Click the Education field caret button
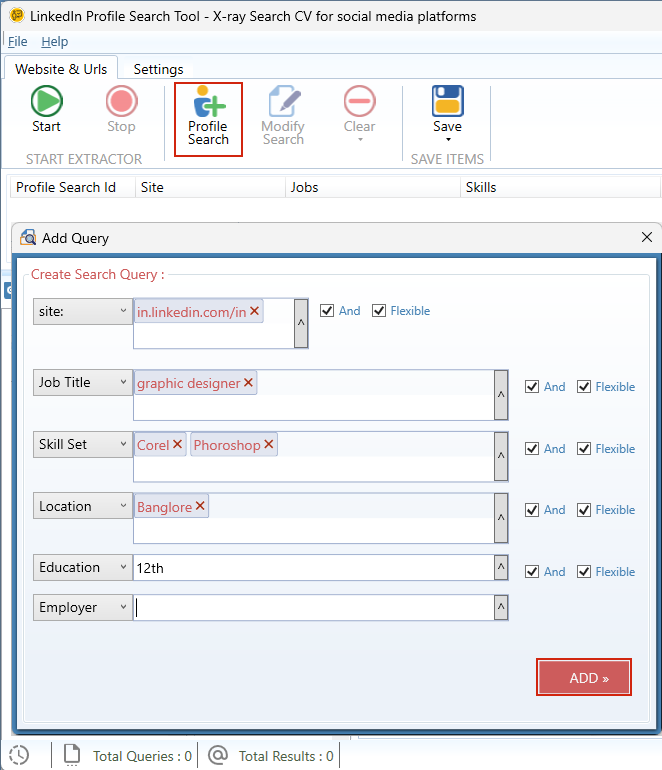This screenshot has width=662, height=770. [x=501, y=568]
